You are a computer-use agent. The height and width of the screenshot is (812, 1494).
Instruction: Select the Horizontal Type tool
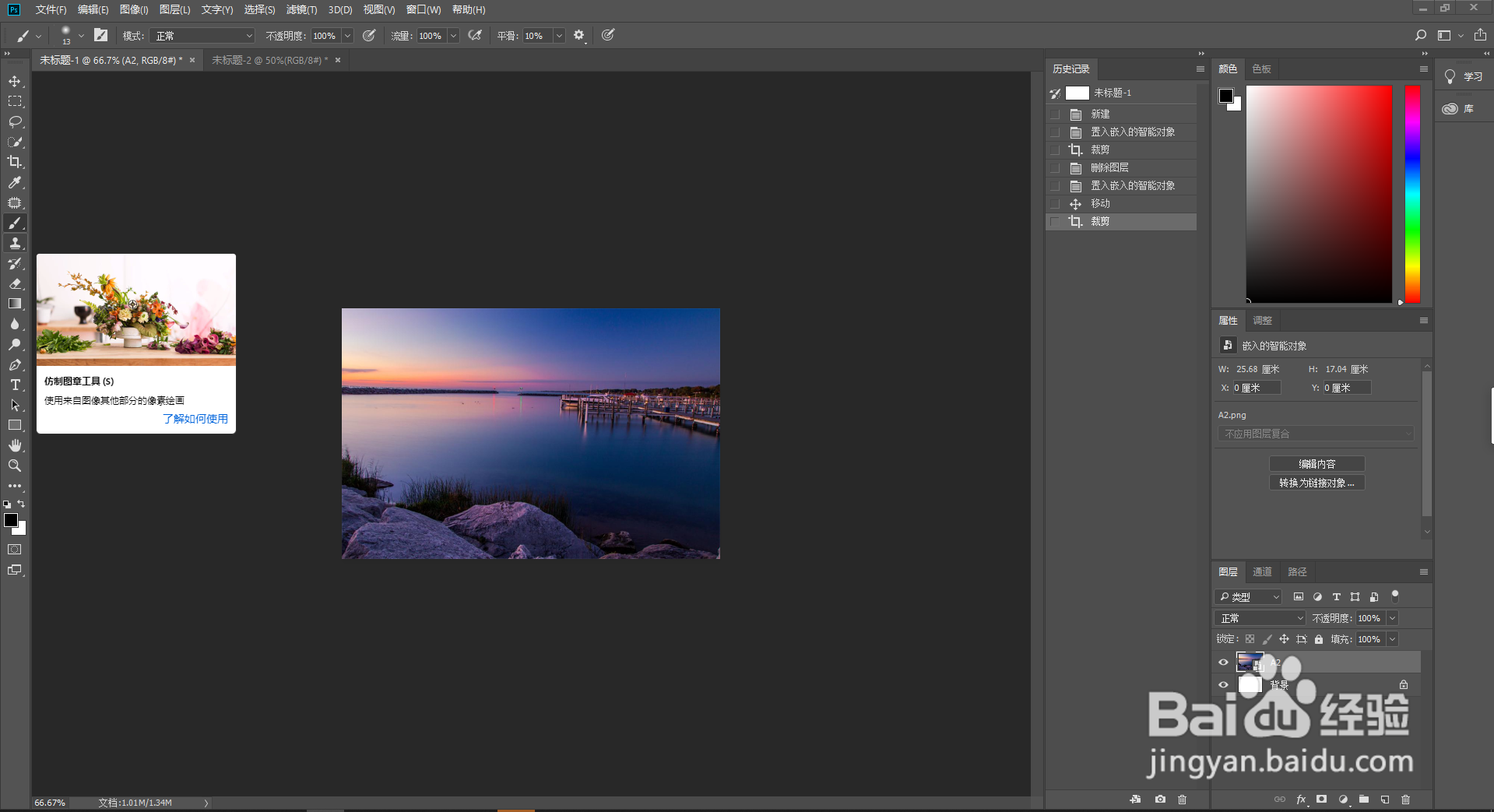[15, 385]
